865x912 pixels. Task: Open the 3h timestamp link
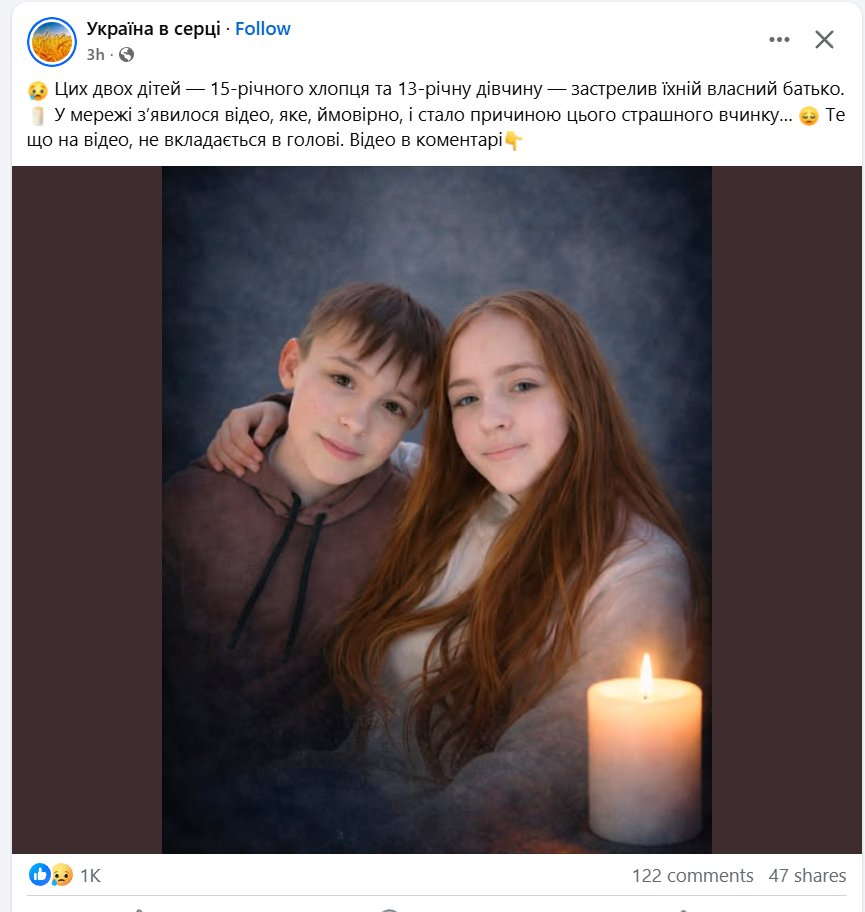(x=95, y=54)
